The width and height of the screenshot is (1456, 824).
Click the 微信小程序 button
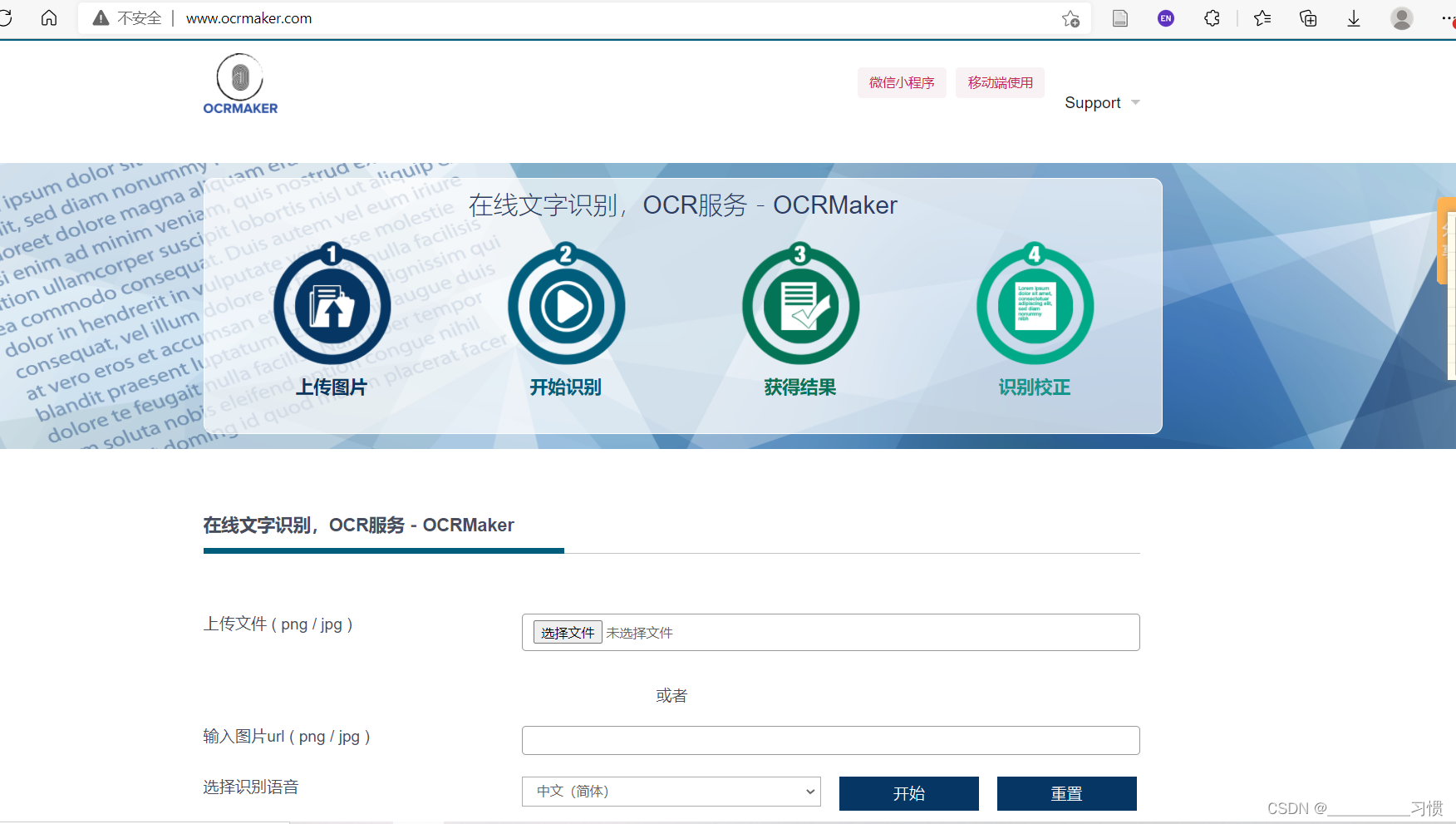(x=902, y=82)
